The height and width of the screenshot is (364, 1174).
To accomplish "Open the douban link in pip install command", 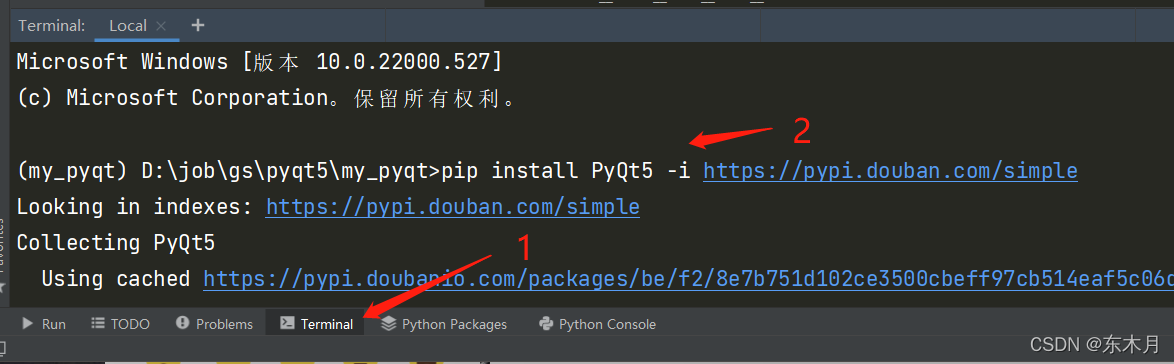I will [890, 172].
